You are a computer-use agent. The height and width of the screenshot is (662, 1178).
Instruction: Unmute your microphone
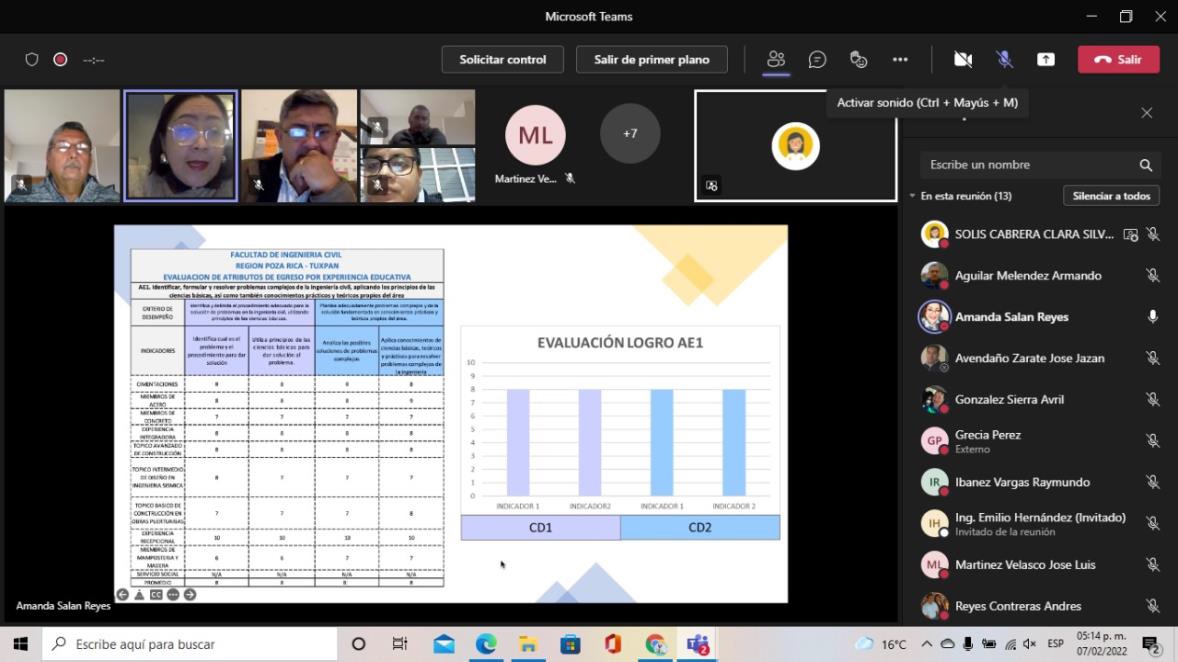click(x=1004, y=60)
